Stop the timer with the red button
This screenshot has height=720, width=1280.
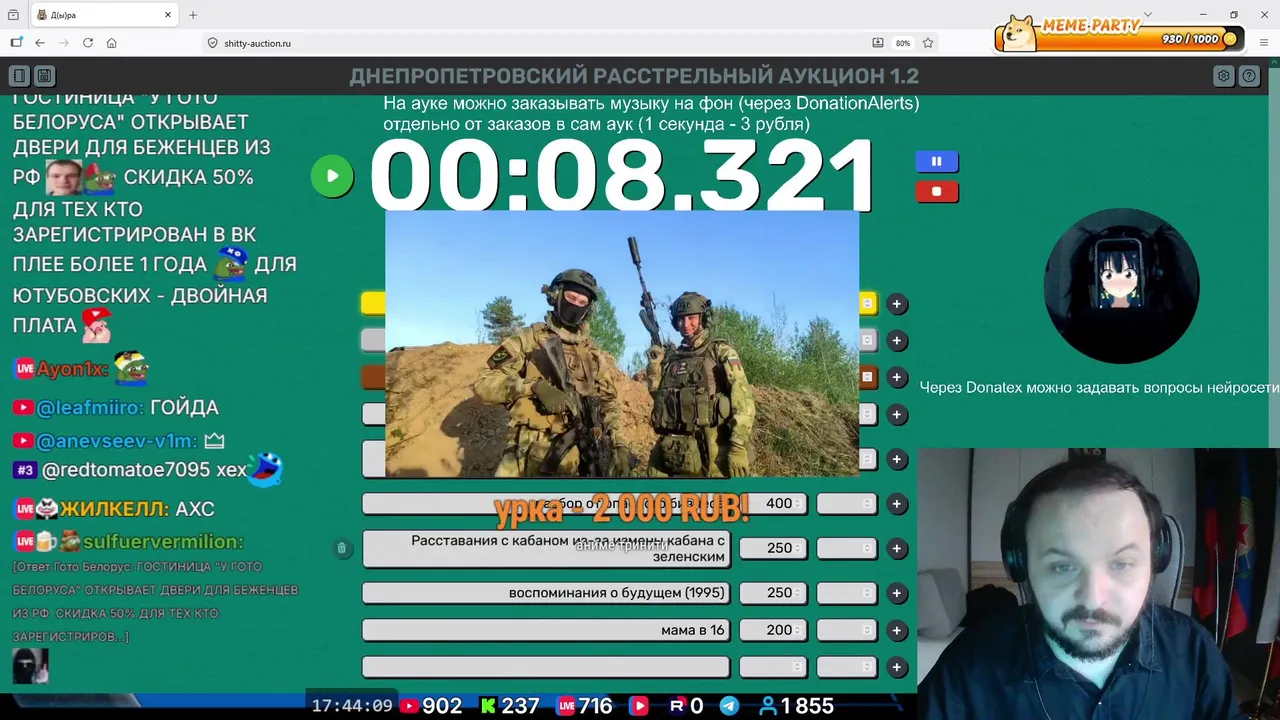click(937, 191)
